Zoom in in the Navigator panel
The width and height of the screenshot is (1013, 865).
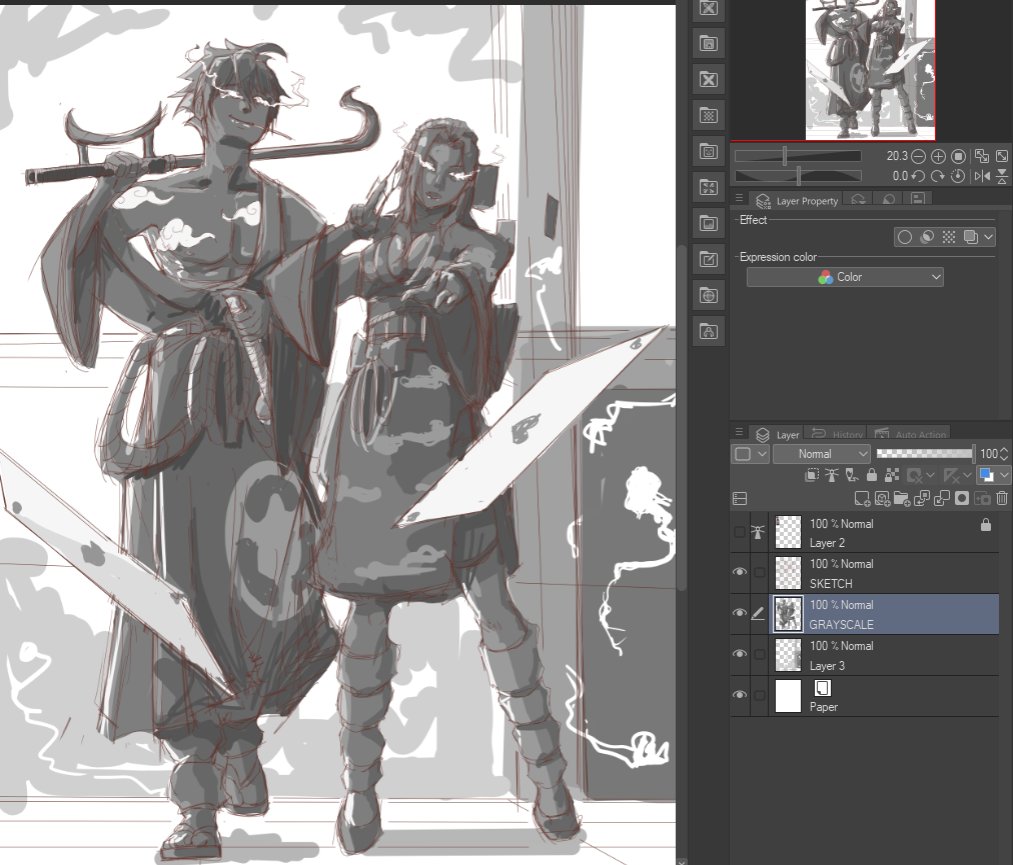click(938, 156)
